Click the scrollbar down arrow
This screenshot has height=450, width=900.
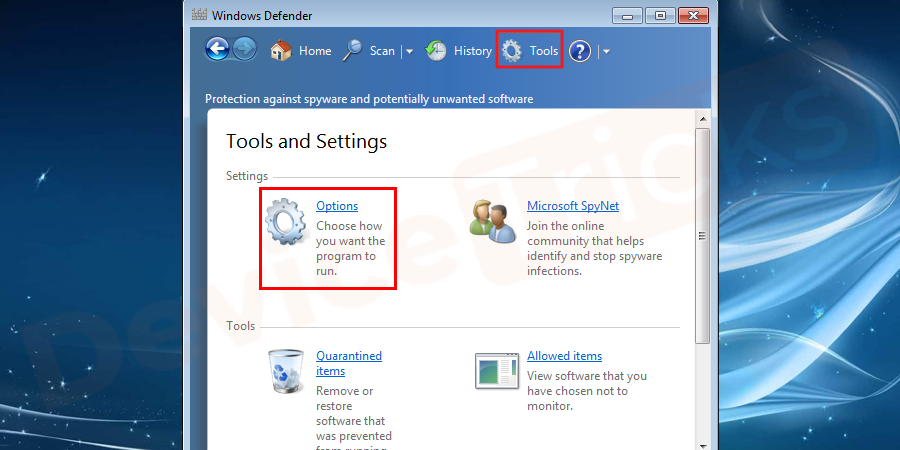pos(703,445)
